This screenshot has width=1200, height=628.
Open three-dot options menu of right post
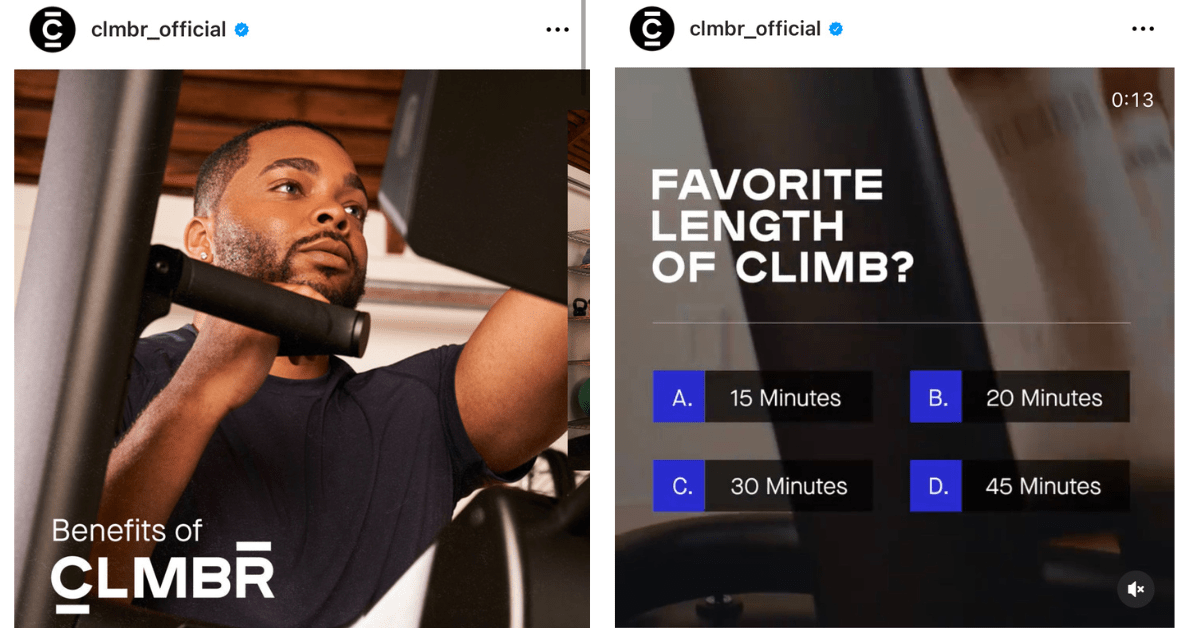pyautogui.click(x=1143, y=30)
